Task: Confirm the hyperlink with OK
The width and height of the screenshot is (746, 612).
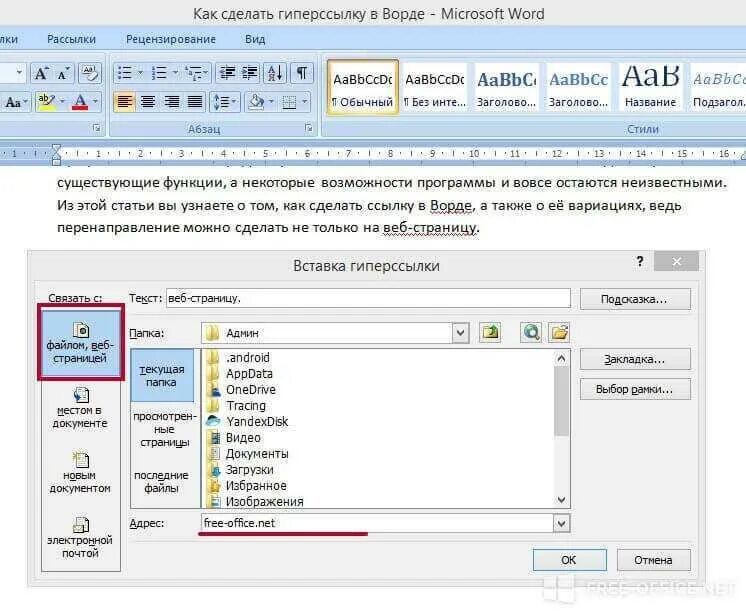Action: point(569,560)
